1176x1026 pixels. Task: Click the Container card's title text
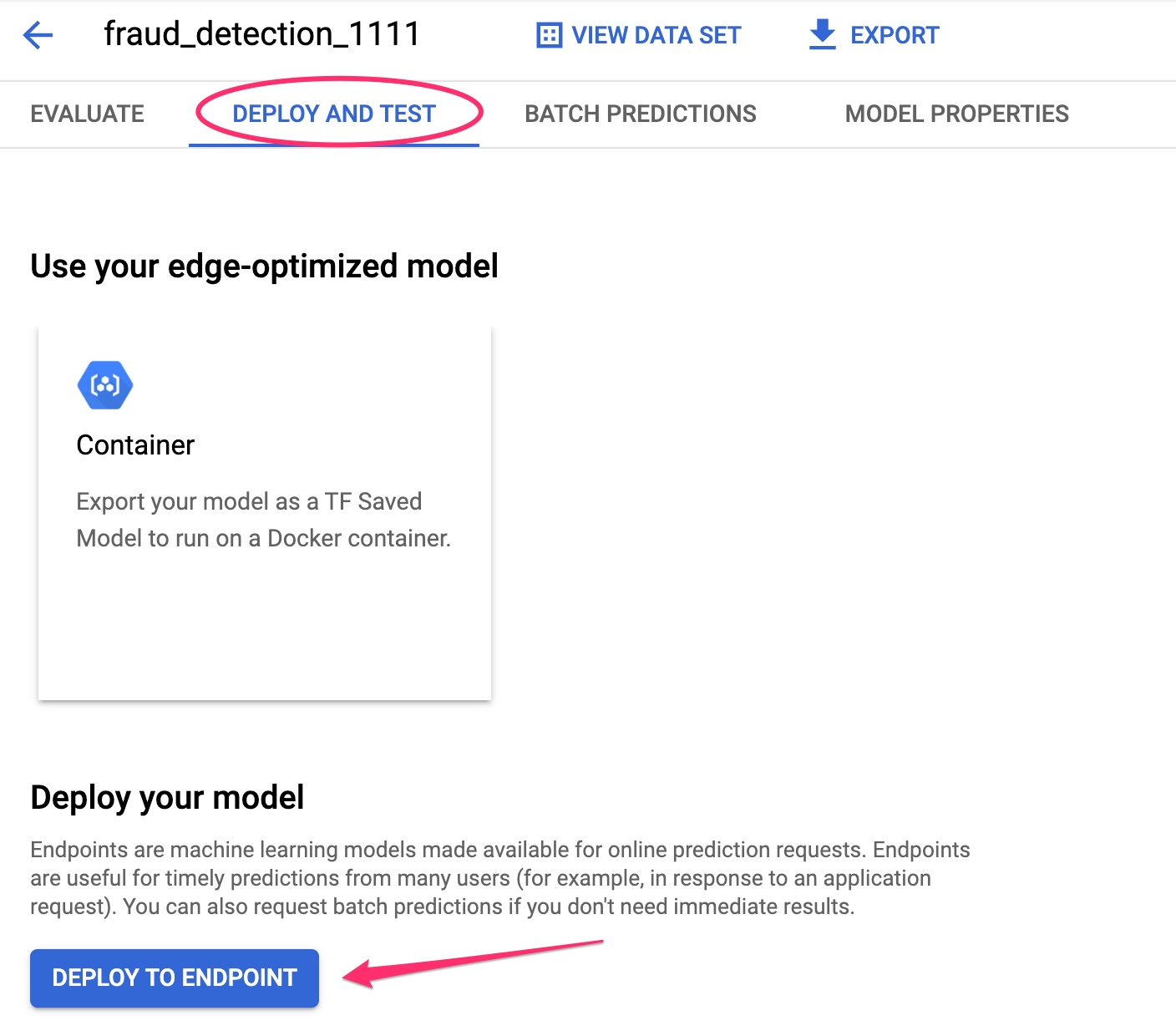[x=135, y=445]
